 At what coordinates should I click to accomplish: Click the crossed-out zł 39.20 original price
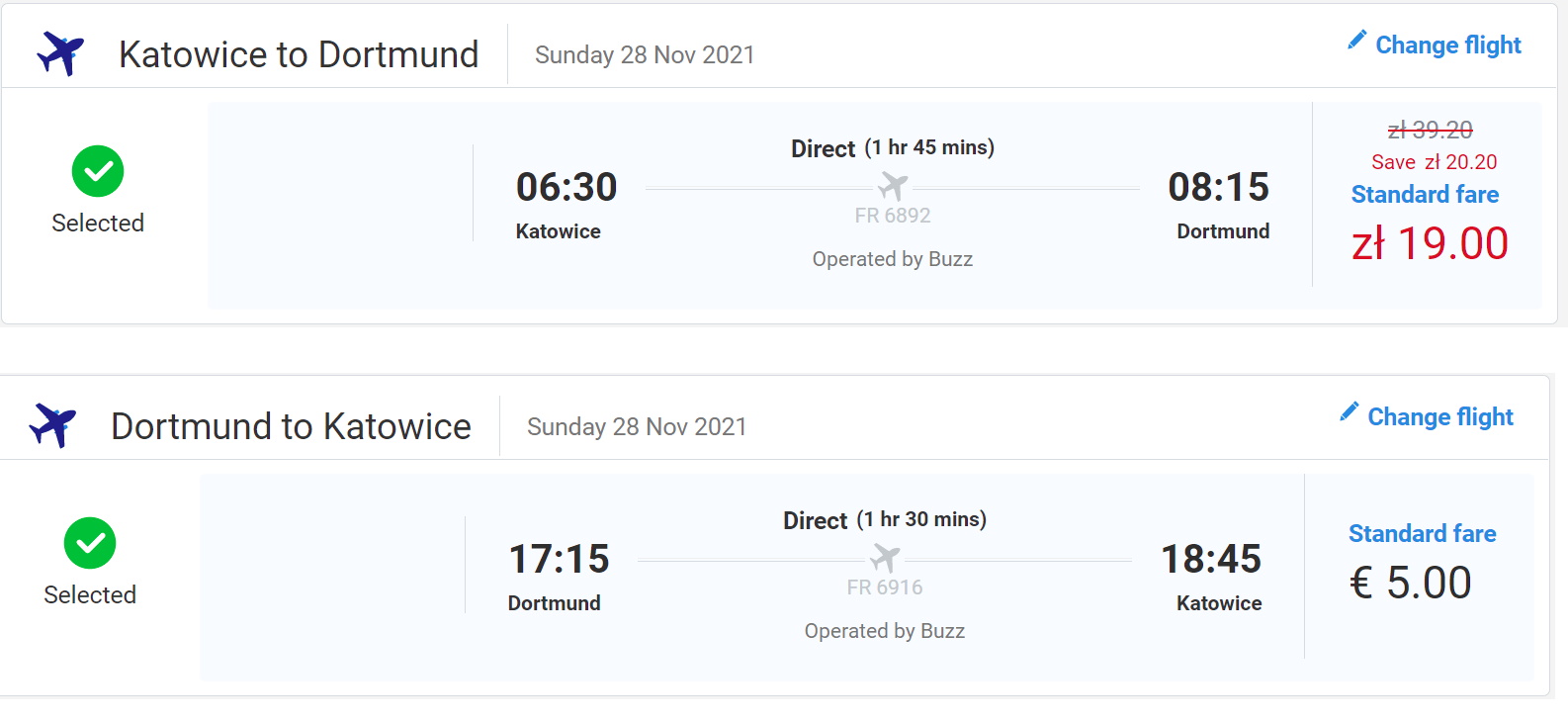tap(1430, 130)
